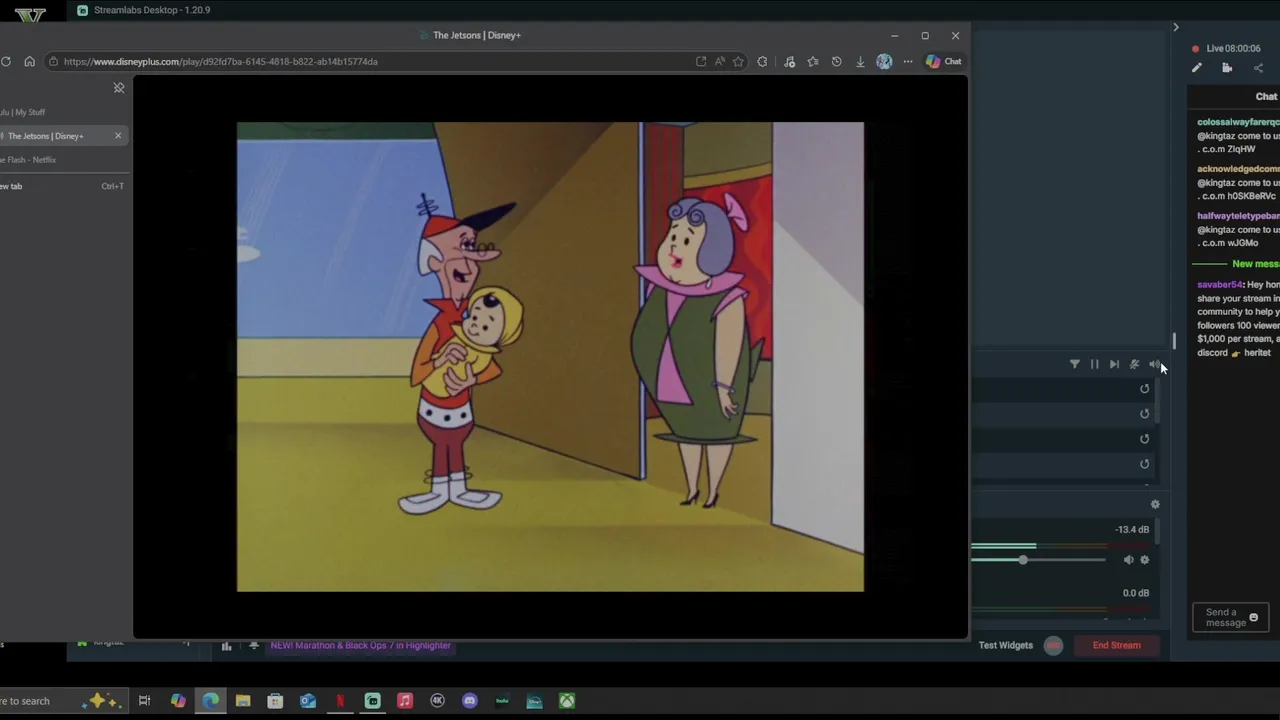1280x720 pixels.
Task: Open browser history icon
Action: (837, 61)
